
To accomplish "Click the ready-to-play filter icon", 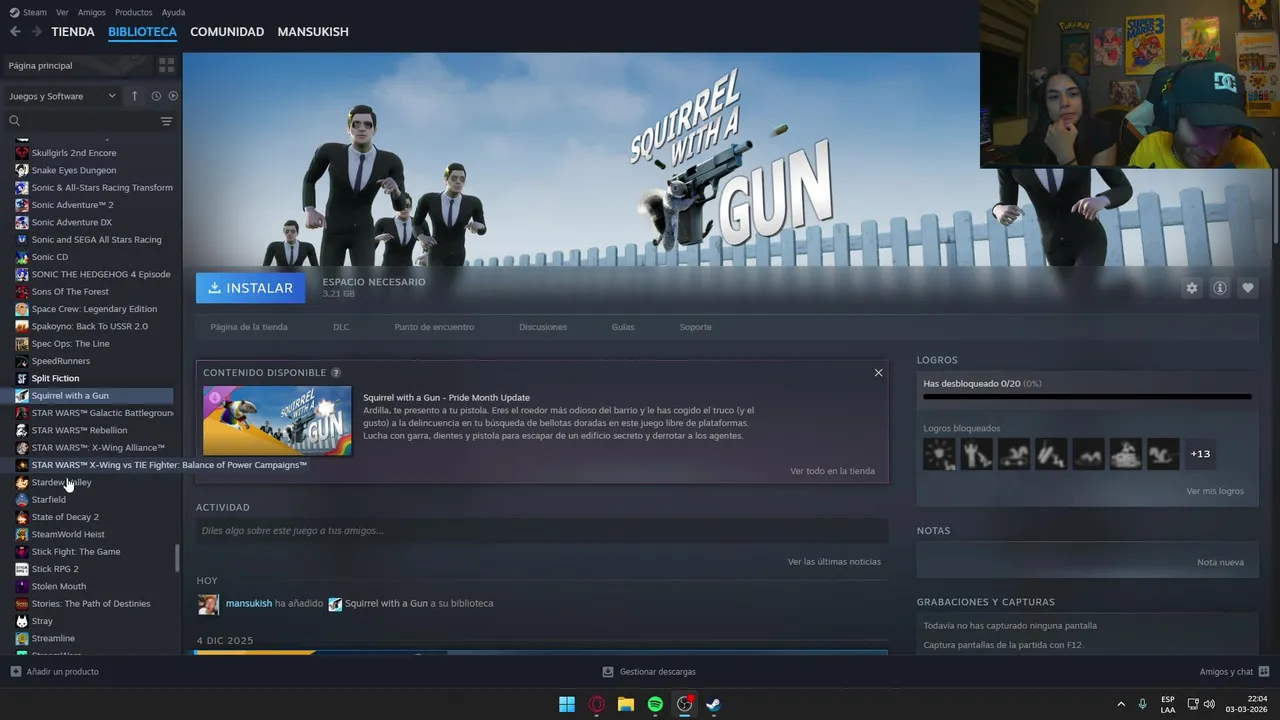I will pyautogui.click(x=173, y=96).
